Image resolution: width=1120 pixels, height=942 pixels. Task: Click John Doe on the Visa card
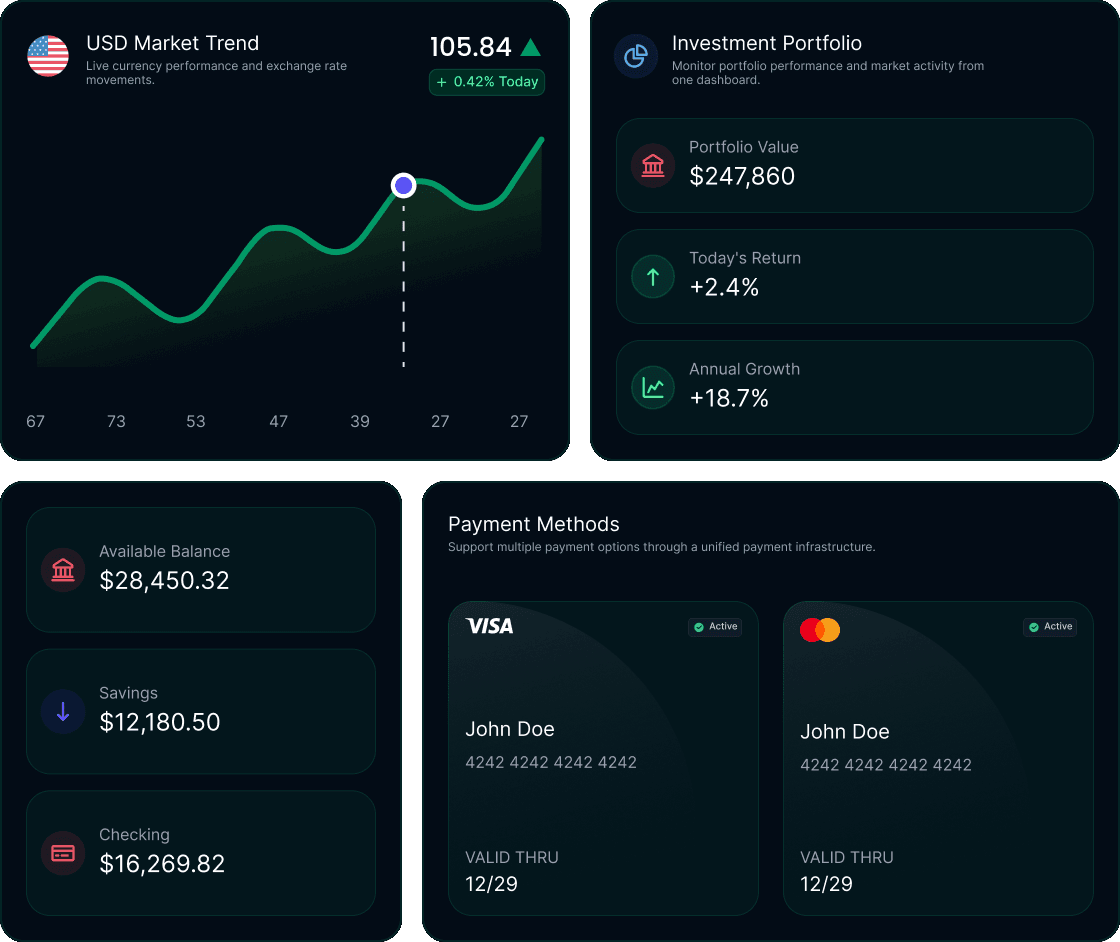coord(510,729)
